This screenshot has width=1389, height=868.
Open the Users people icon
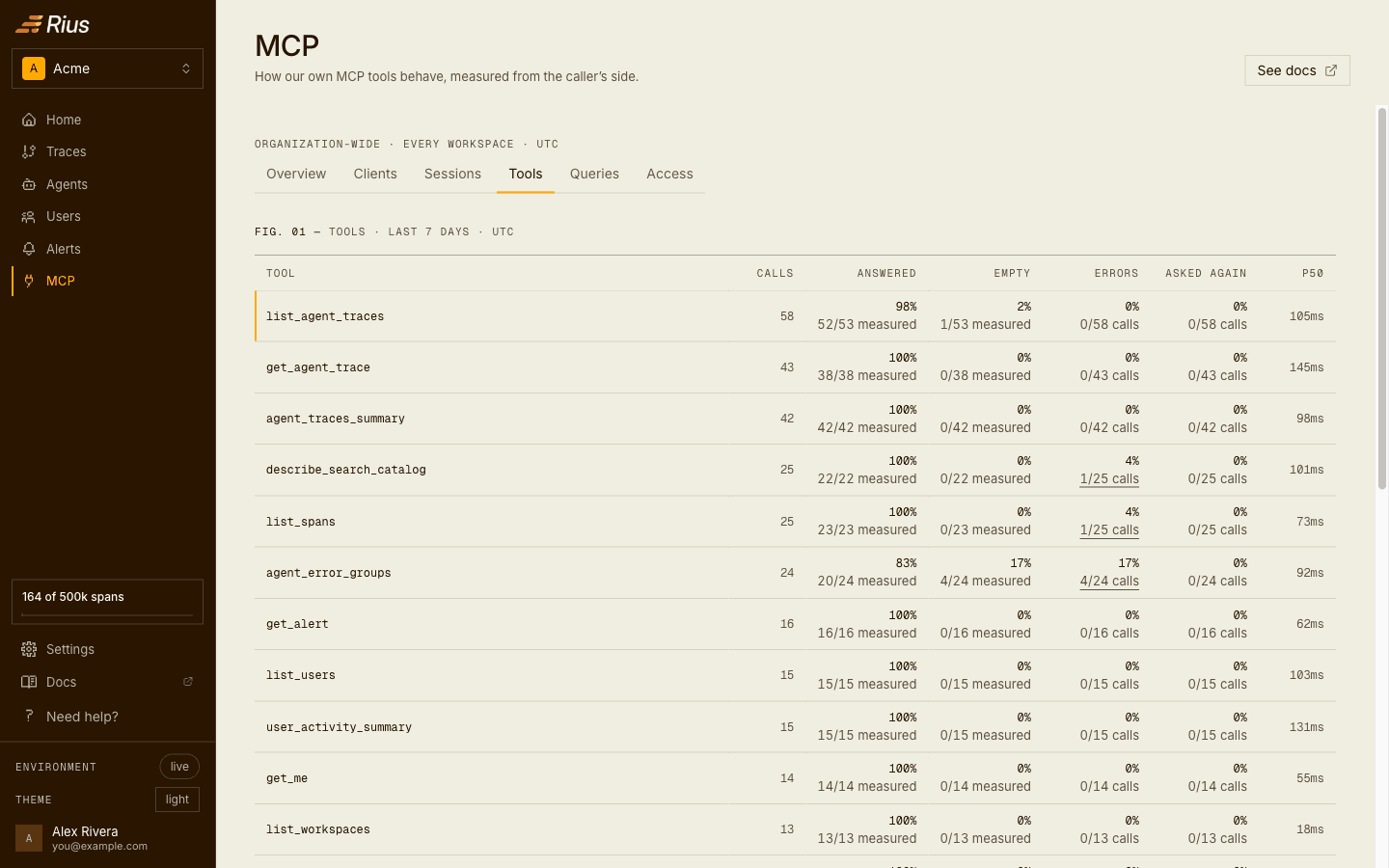point(29,216)
